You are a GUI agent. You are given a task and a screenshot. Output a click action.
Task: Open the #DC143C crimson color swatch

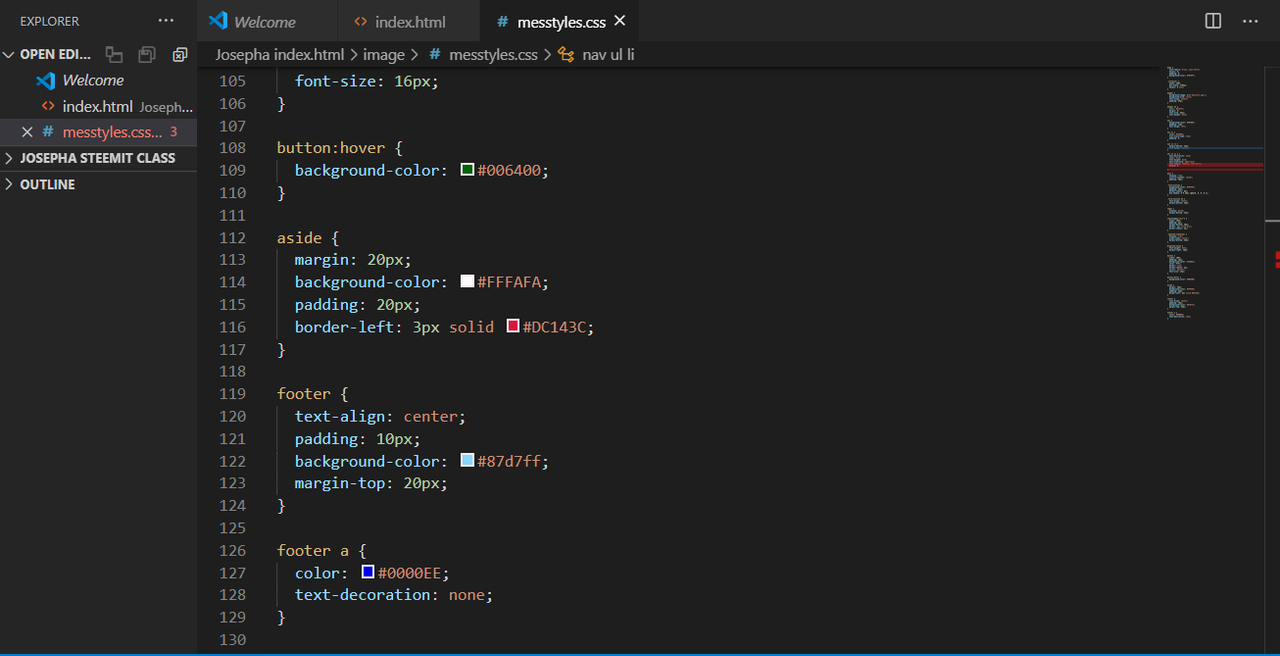(x=513, y=326)
